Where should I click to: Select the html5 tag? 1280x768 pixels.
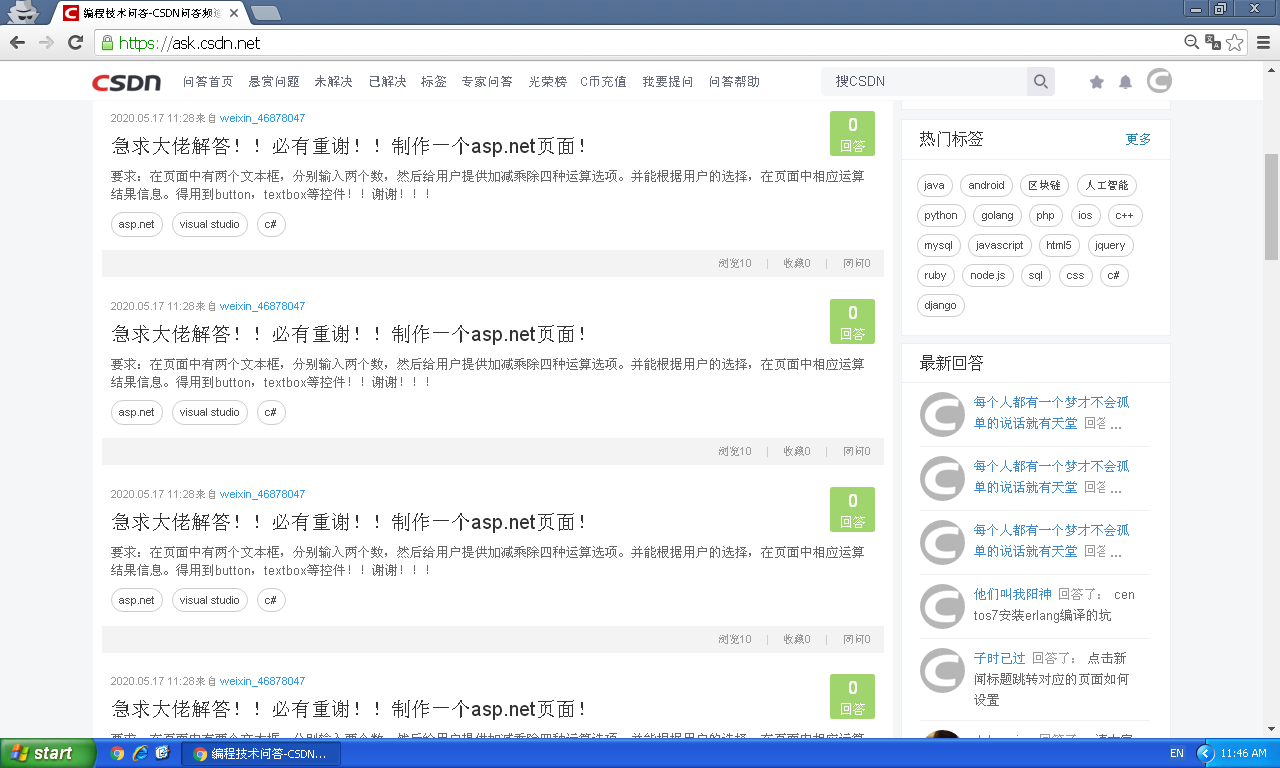pyautogui.click(x=1059, y=245)
